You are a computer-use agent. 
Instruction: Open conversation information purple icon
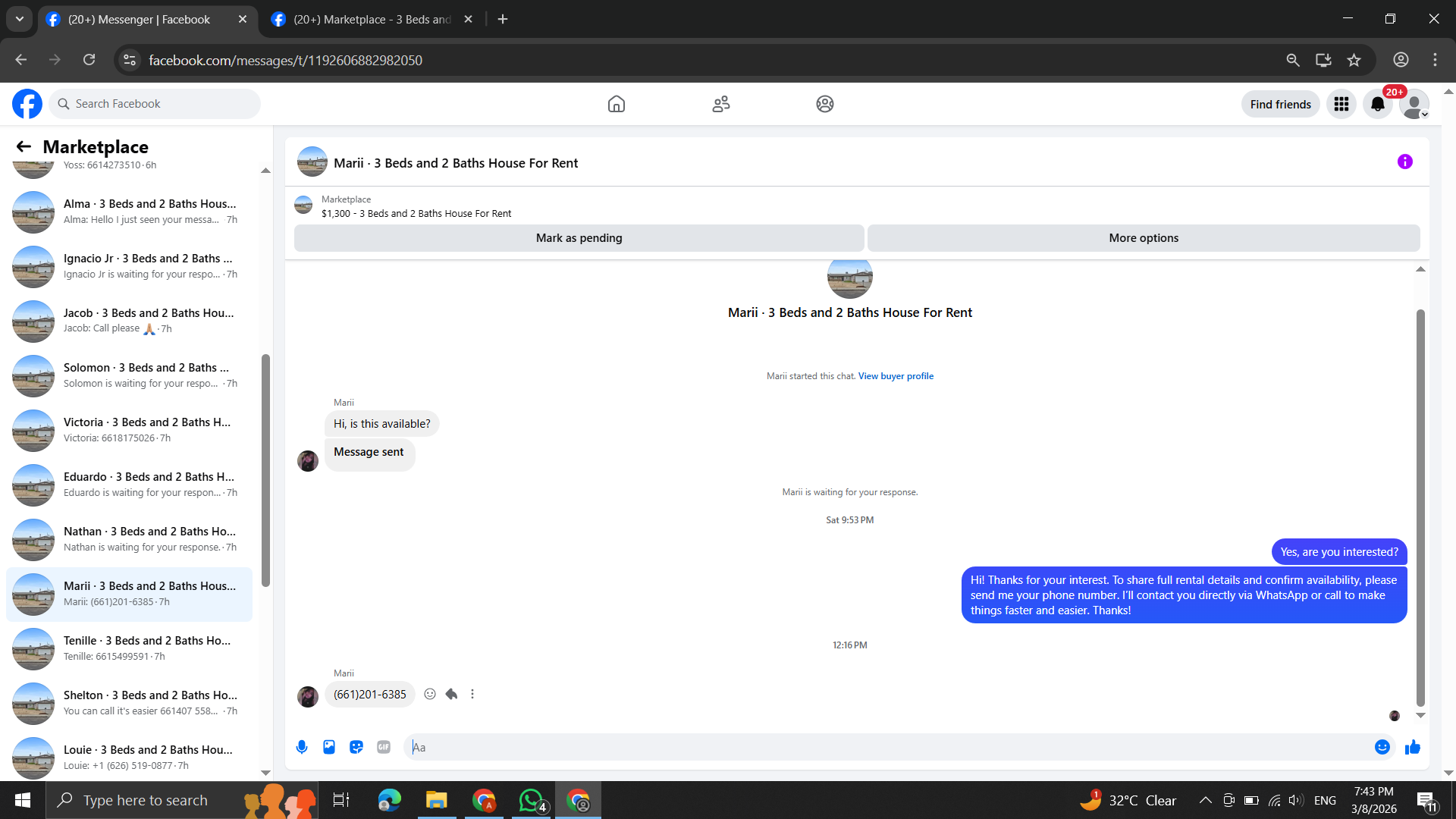[x=1404, y=162]
